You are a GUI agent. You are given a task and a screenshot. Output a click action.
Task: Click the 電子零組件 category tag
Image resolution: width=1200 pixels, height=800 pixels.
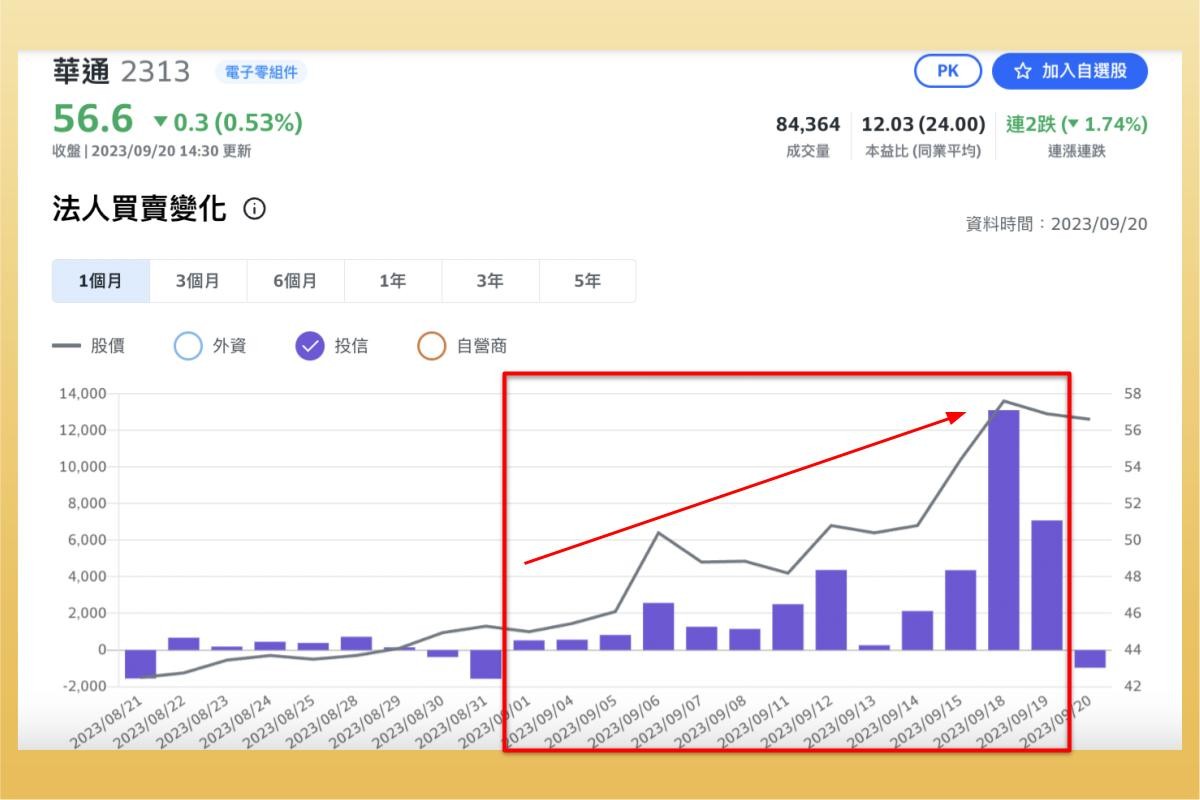click(x=262, y=72)
